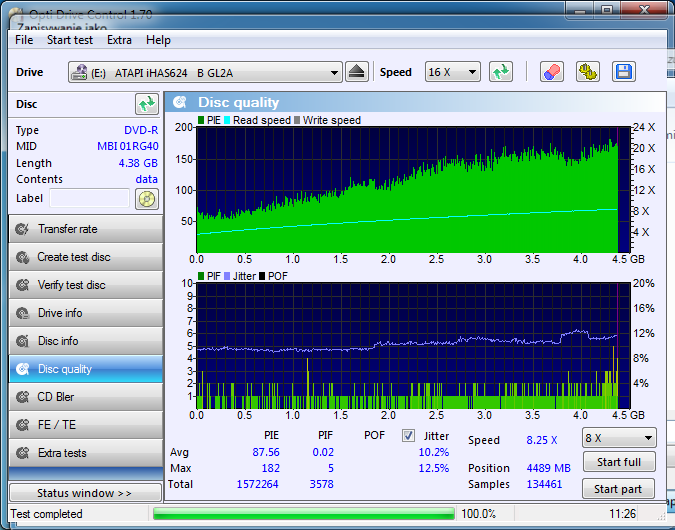Click the PIE total value 1572264
The image size is (675, 530).
[x=257, y=484]
